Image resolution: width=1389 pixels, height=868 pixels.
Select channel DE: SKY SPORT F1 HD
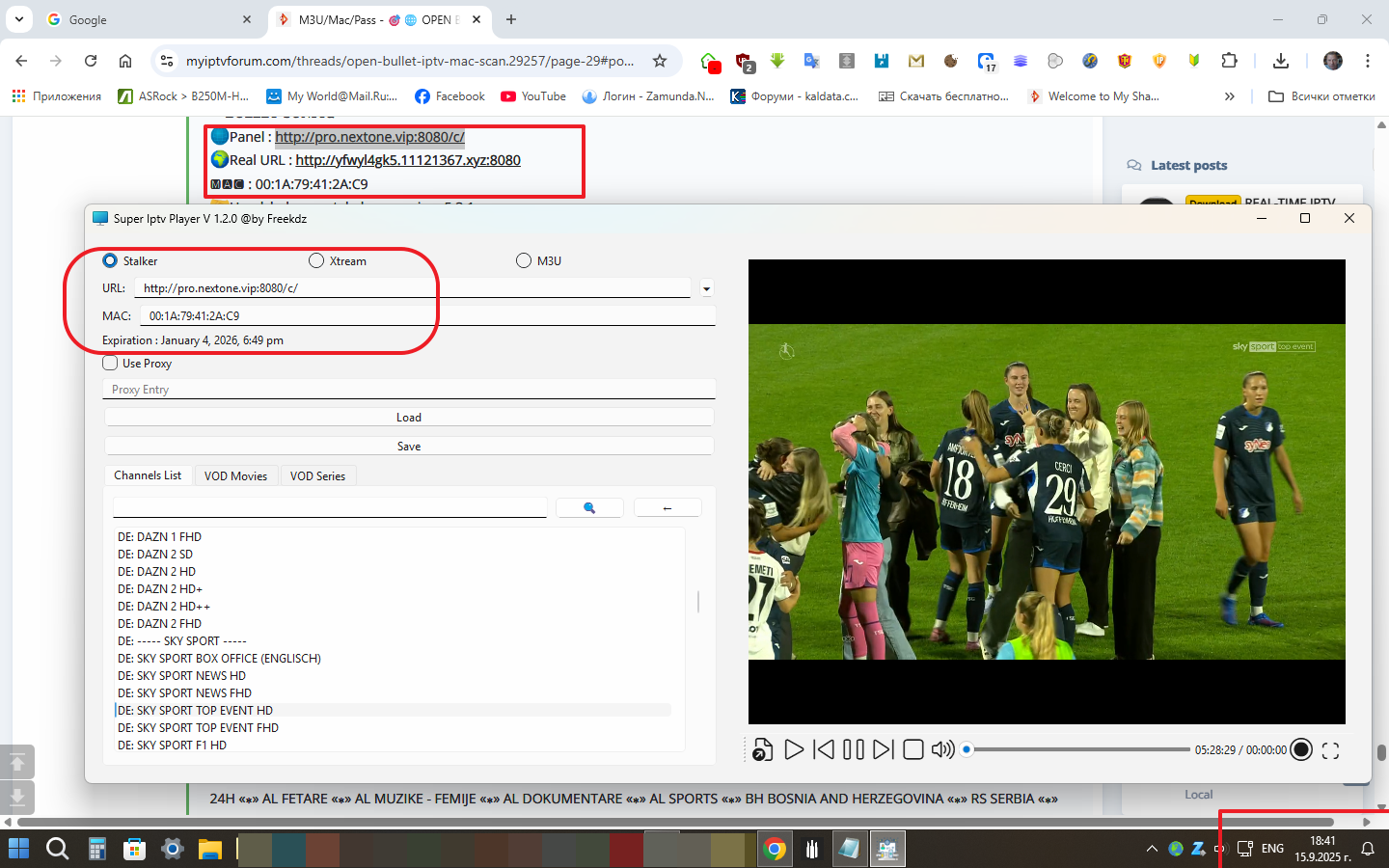[x=172, y=746]
